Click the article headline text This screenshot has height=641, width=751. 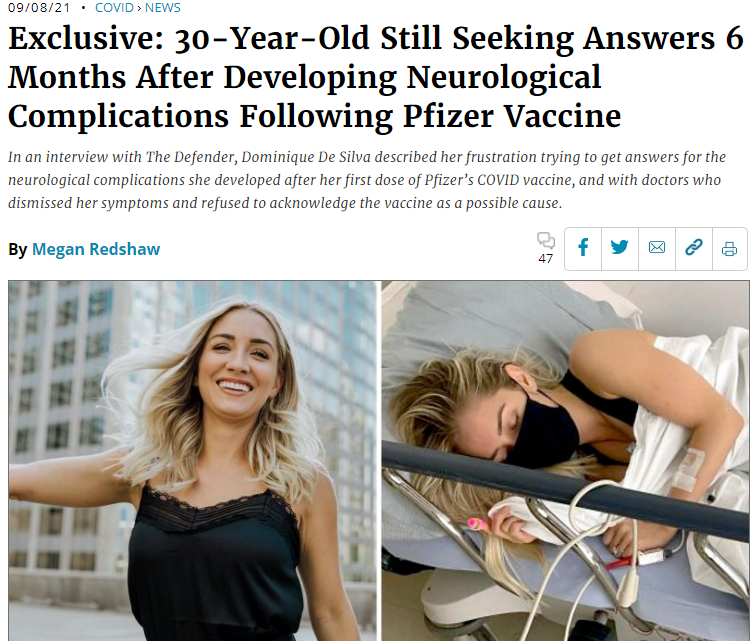376,77
